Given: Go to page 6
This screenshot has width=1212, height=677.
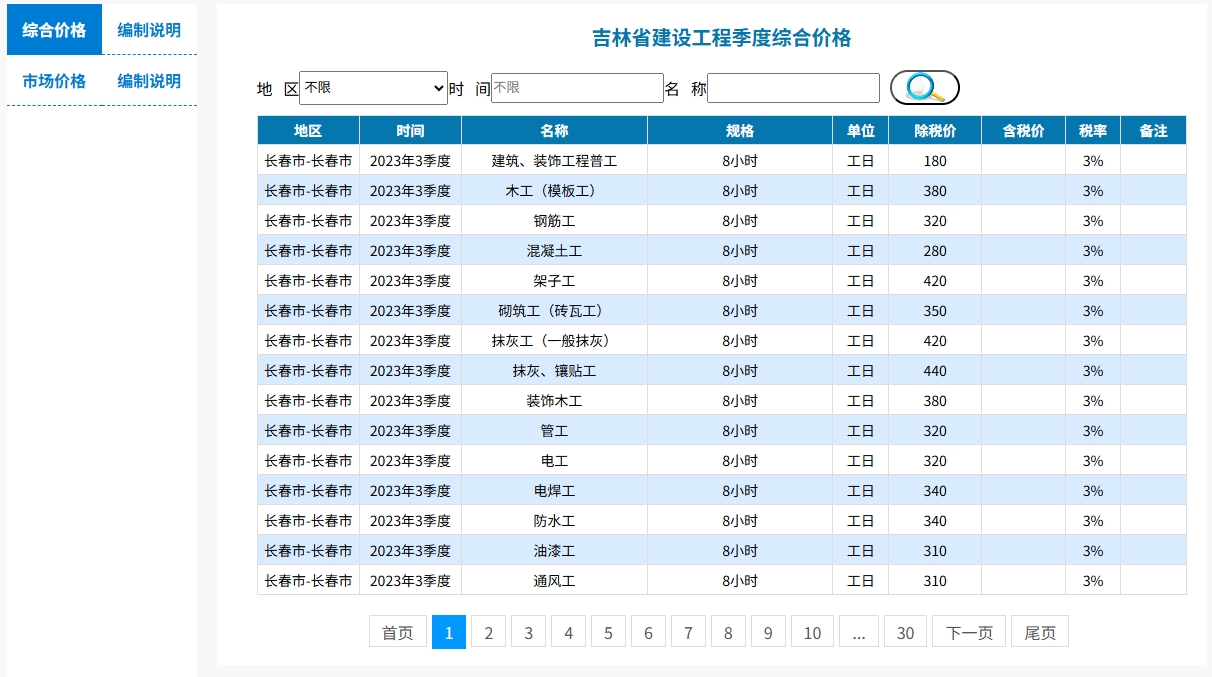Looking at the screenshot, I should [648, 632].
